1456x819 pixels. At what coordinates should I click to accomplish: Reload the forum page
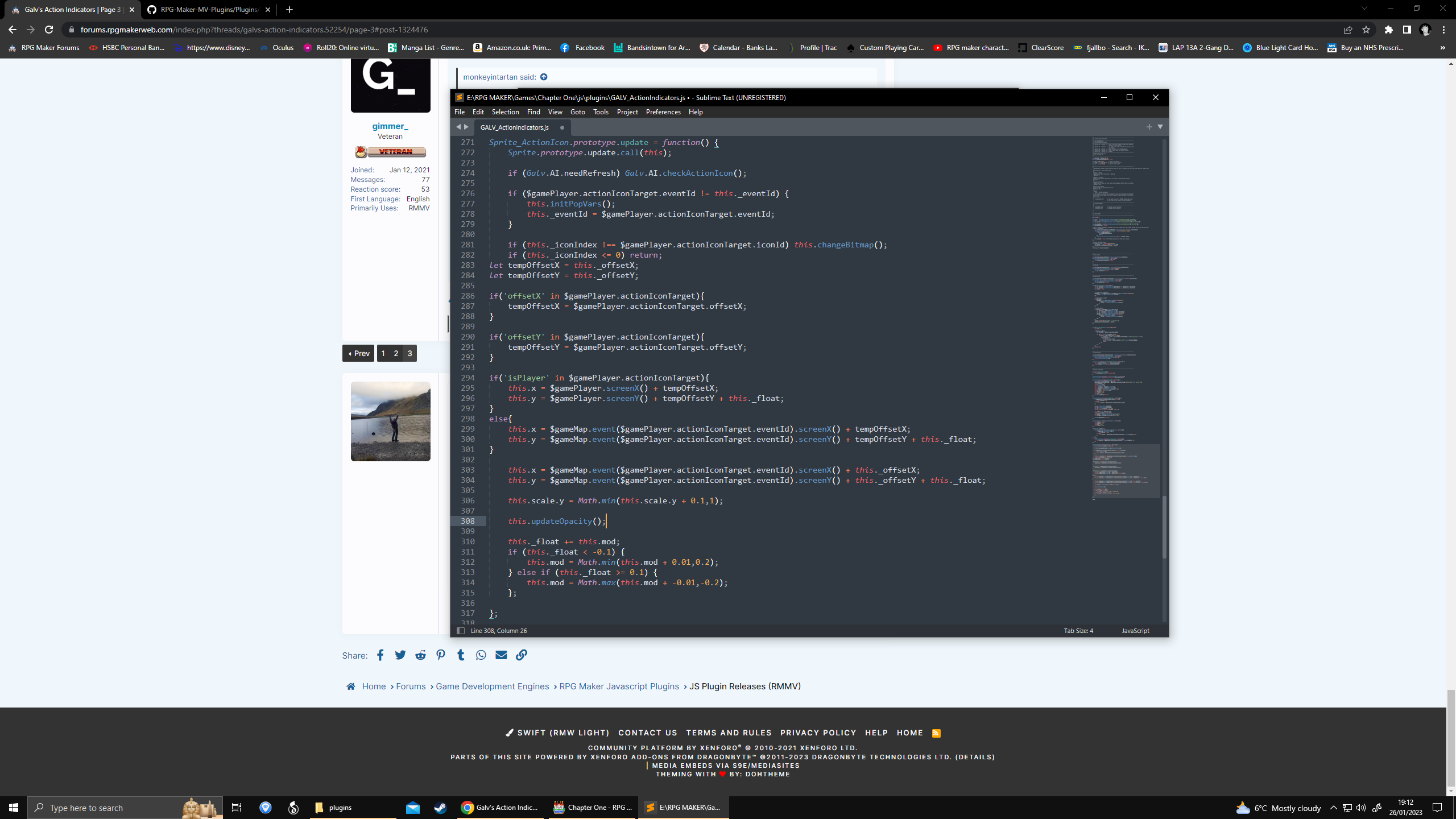49,30
